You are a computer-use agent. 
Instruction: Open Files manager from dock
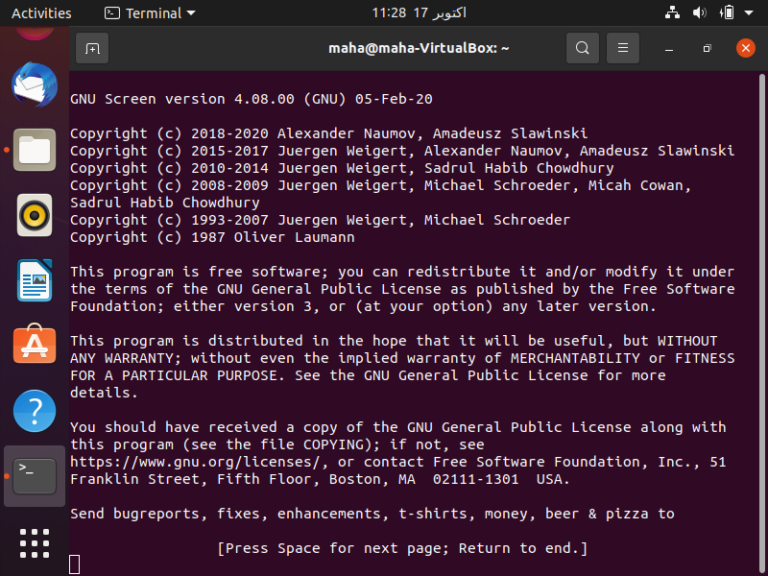click(34, 150)
